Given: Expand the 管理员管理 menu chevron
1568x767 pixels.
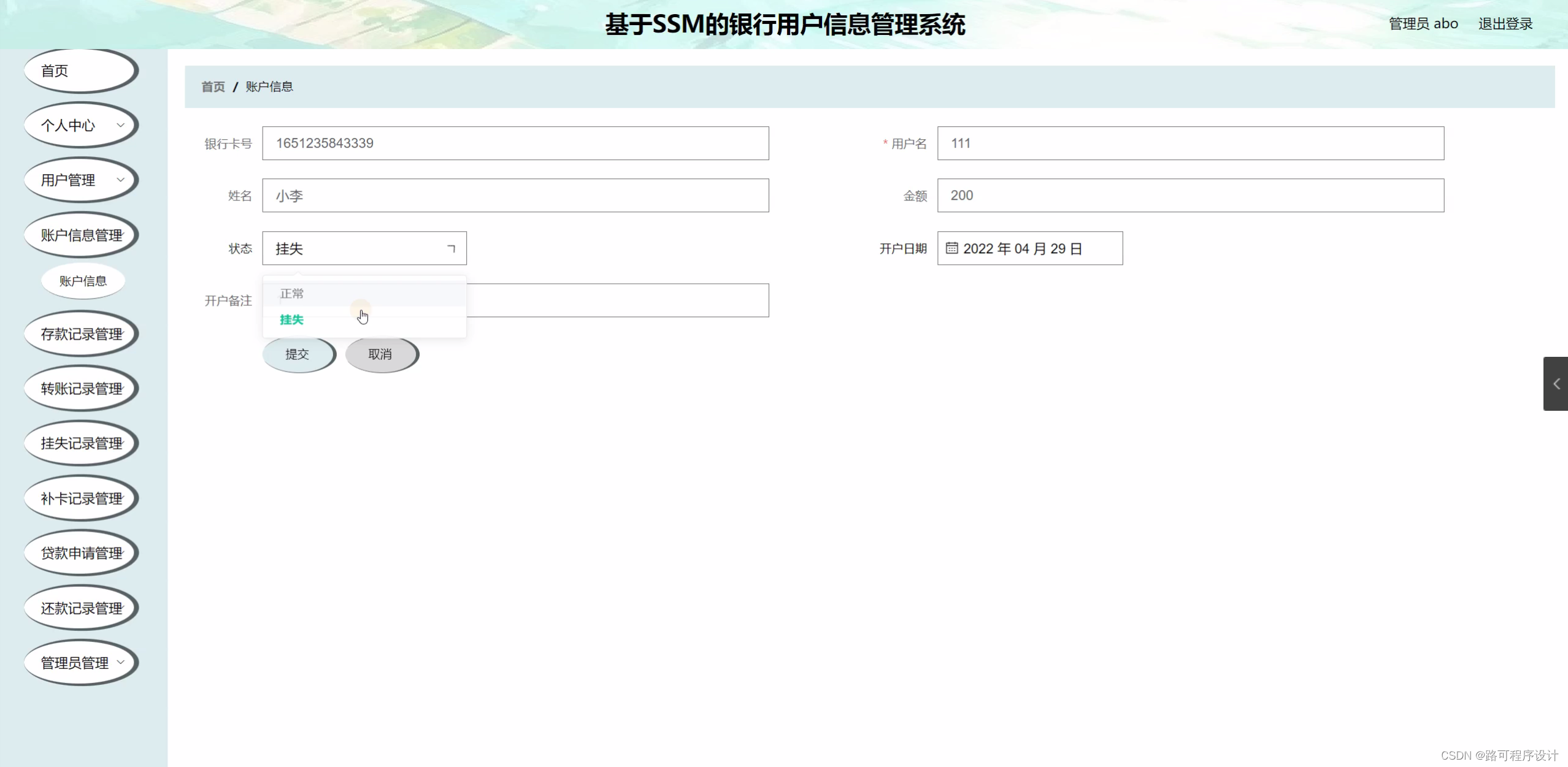Looking at the screenshot, I should pos(121,663).
